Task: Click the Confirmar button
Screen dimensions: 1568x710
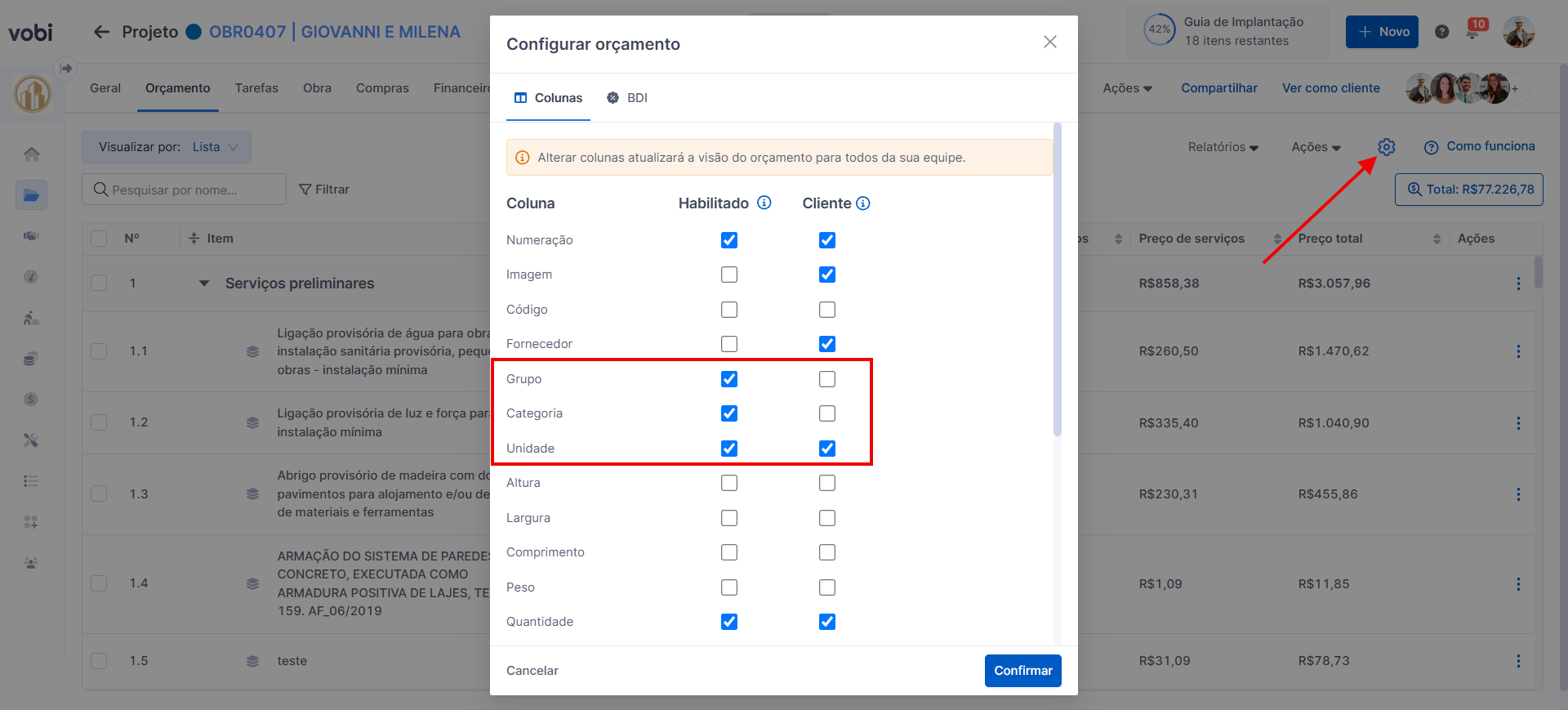Action: click(1022, 671)
